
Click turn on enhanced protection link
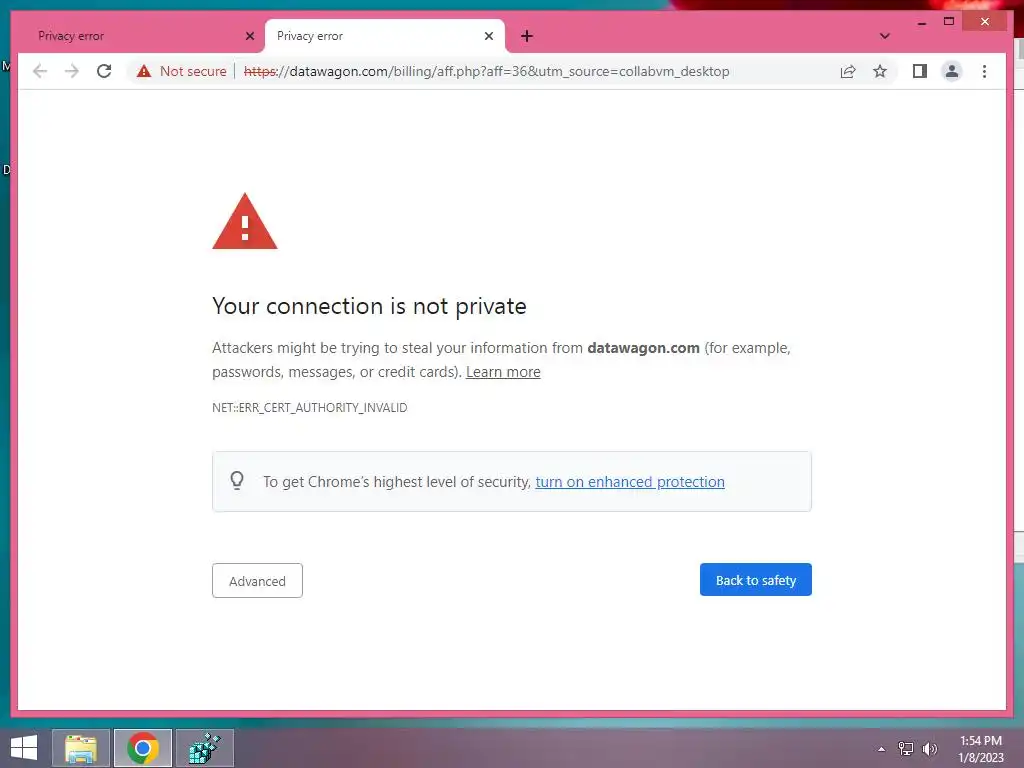click(630, 482)
